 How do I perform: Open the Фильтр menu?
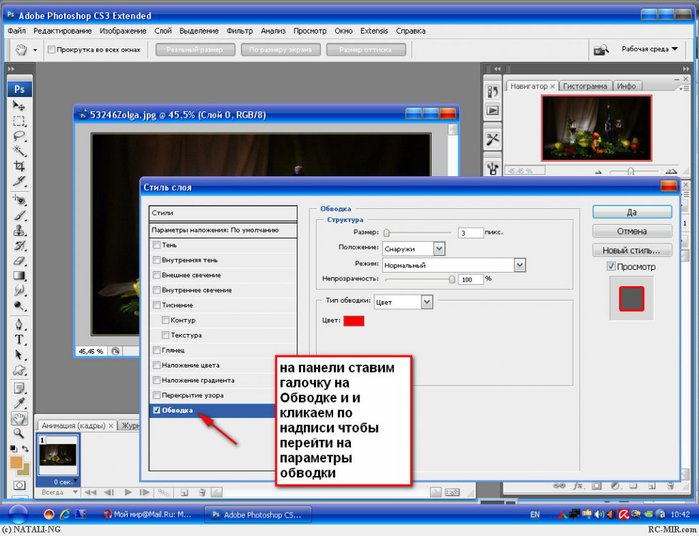coord(239,31)
